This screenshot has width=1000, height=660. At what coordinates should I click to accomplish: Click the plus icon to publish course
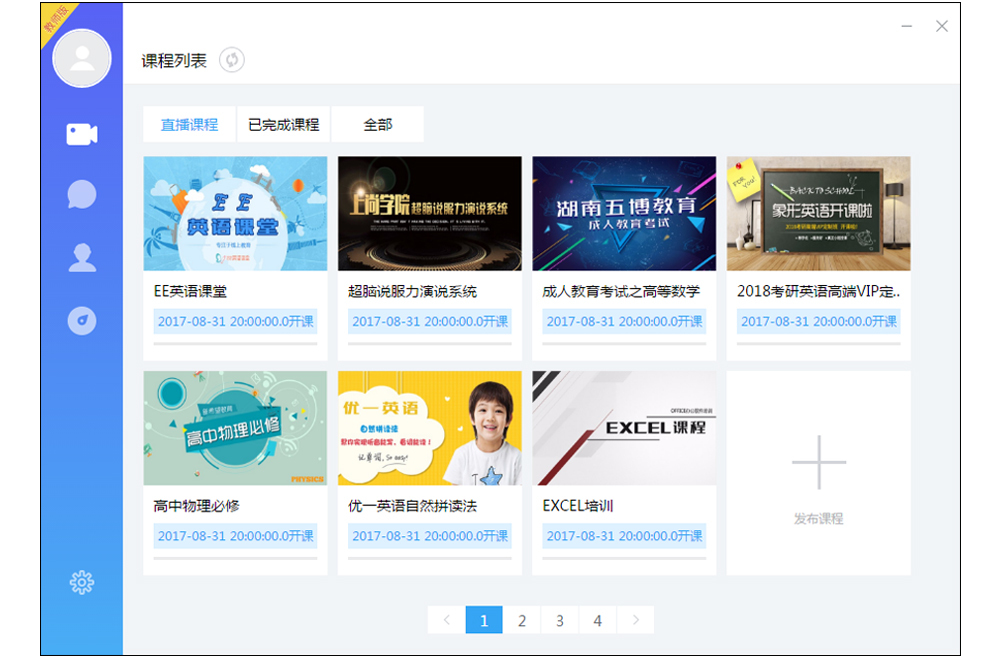pos(818,462)
